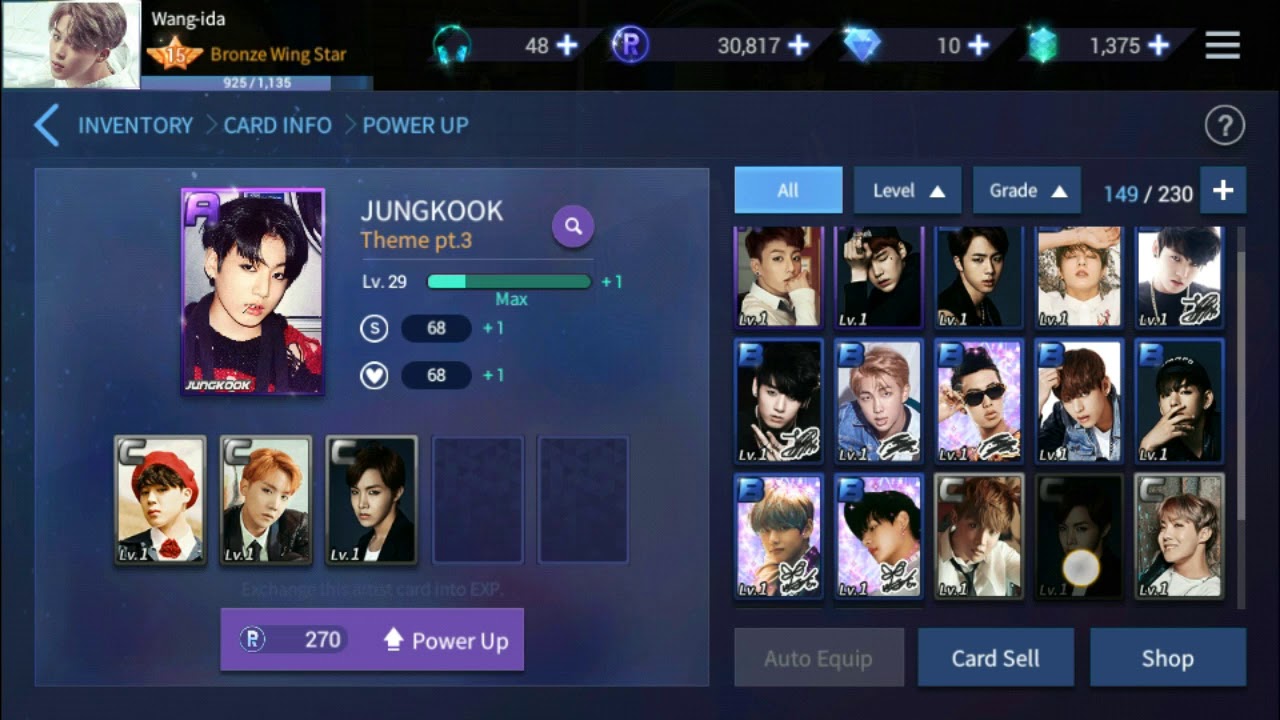
Task: Go to CARD INFO breadcrumb
Action: [x=278, y=126]
